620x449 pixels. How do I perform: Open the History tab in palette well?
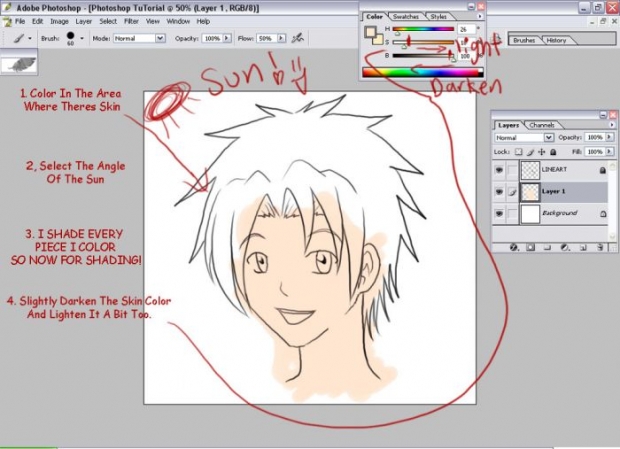click(x=556, y=40)
